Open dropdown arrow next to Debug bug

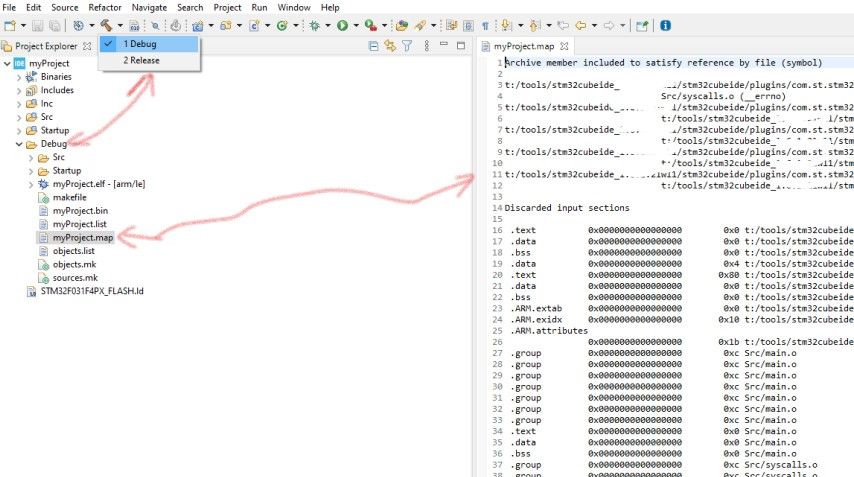point(328,26)
